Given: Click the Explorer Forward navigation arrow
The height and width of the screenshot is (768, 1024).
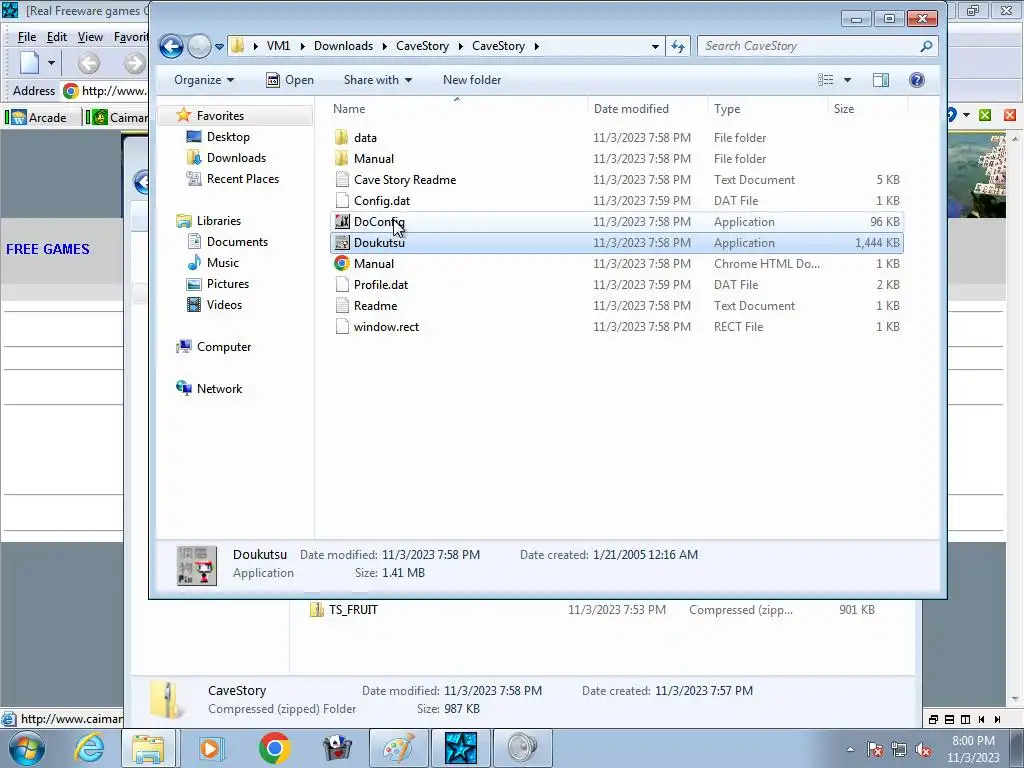Looking at the screenshot, I should point(199,46).
